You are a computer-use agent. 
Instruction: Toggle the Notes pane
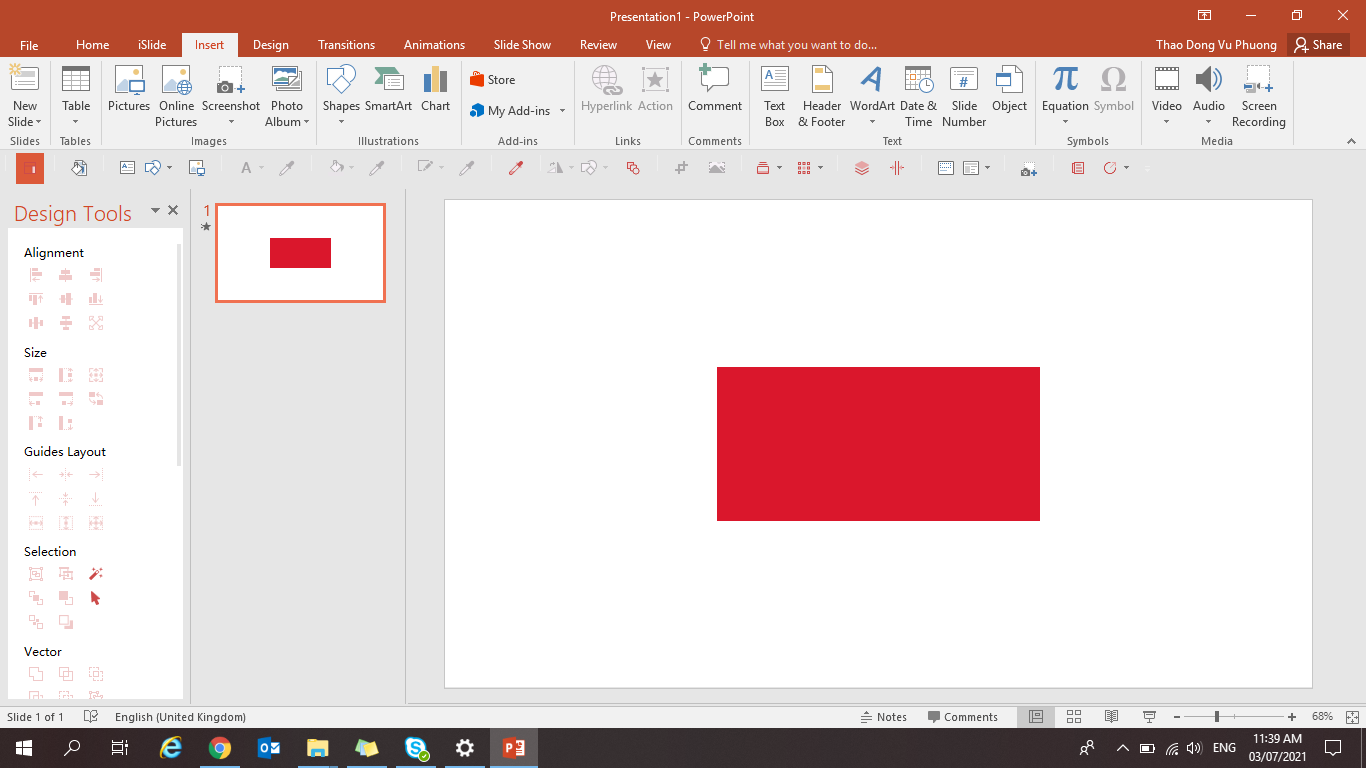pos(884,717)
